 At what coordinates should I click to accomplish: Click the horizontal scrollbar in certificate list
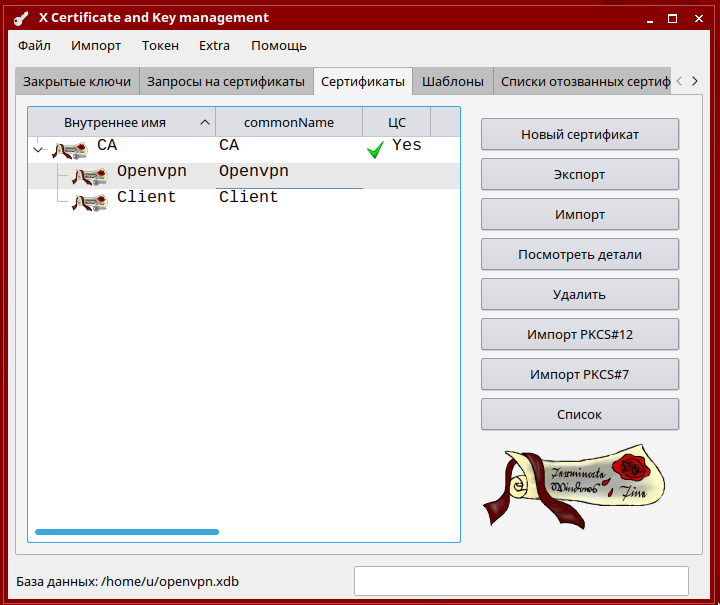click(127, 532)
